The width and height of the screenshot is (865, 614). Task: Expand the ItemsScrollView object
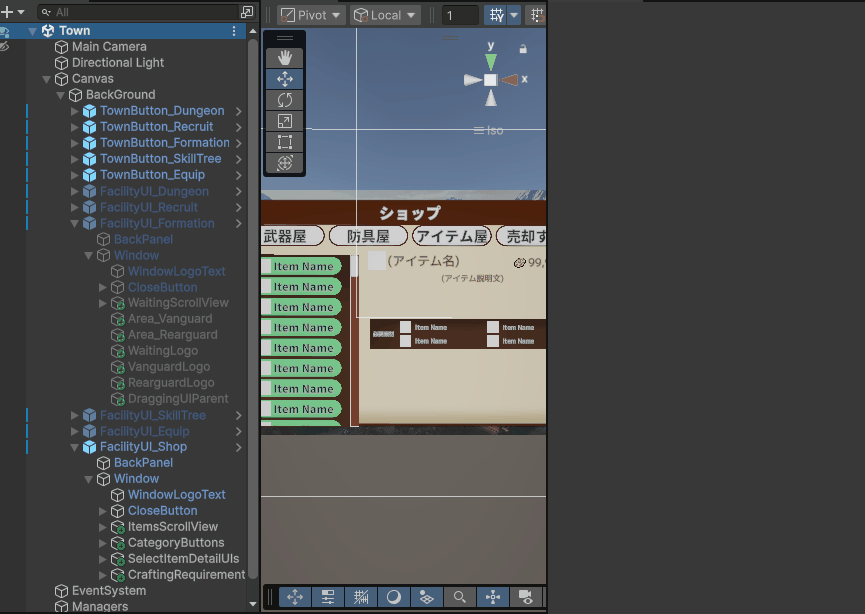point(103,527)
